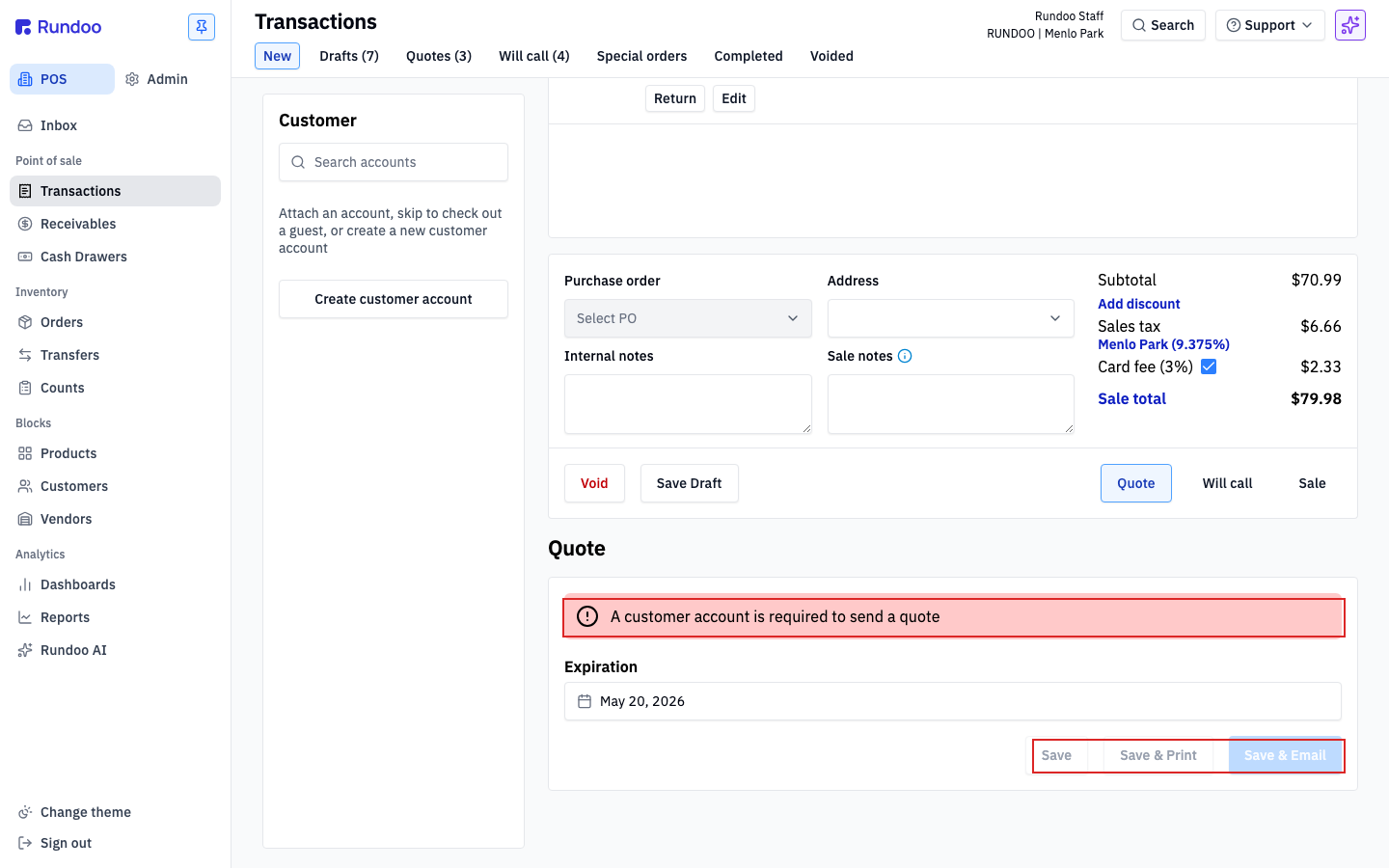This screenshot has height=868, width=1389.
Task: Uncheck the Card fee (3%) checkbox
Action: (1209, 366)
